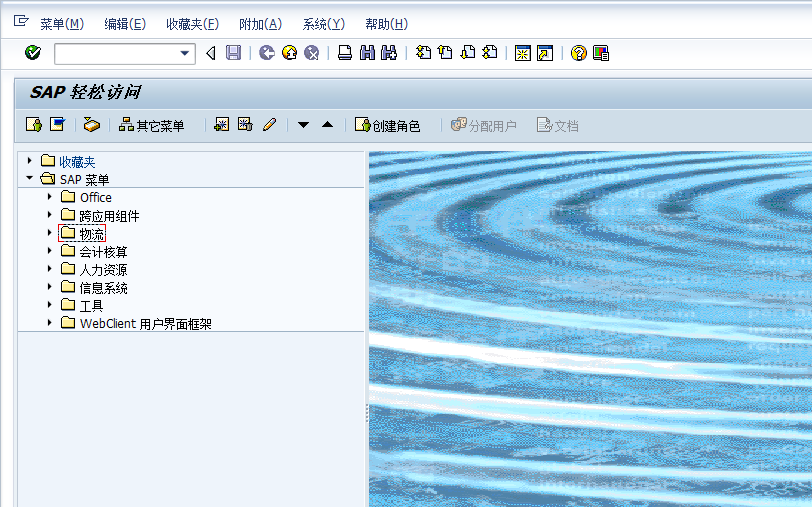Click the First Page icon

pos(423,53)
